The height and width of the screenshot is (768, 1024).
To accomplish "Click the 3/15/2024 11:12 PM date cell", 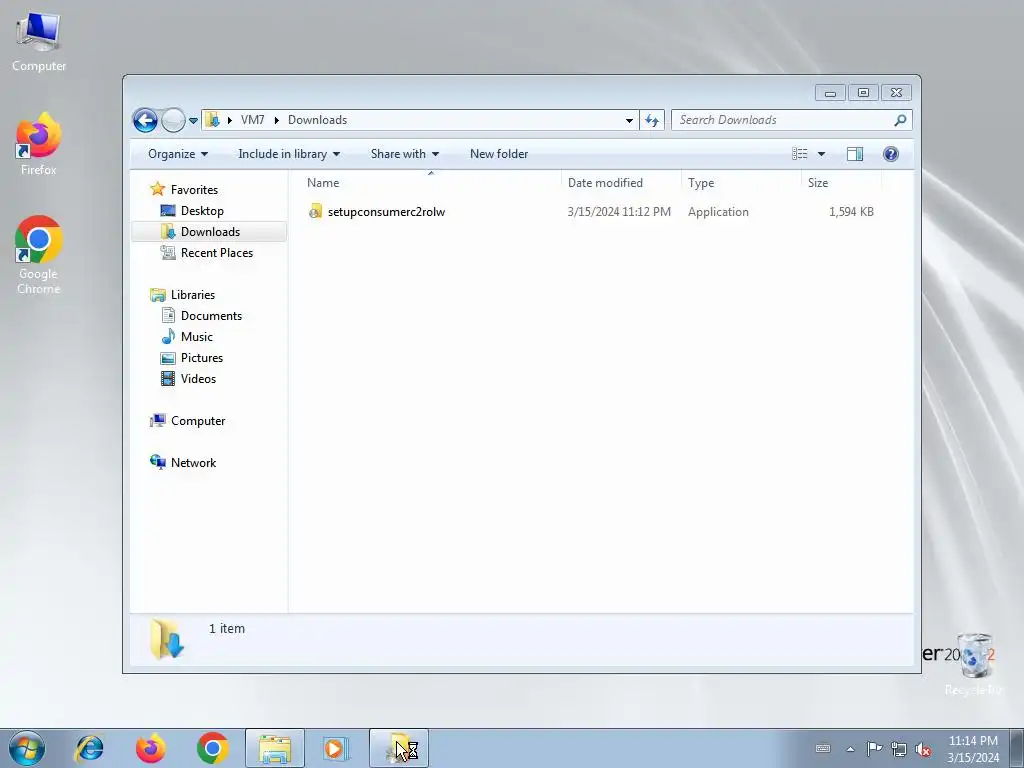I will tap(619, 212).
